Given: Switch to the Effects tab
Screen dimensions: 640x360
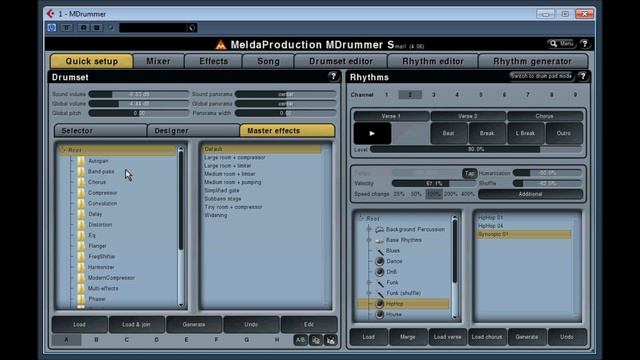Looking at the screenshot, I should [x=213, y=61].
